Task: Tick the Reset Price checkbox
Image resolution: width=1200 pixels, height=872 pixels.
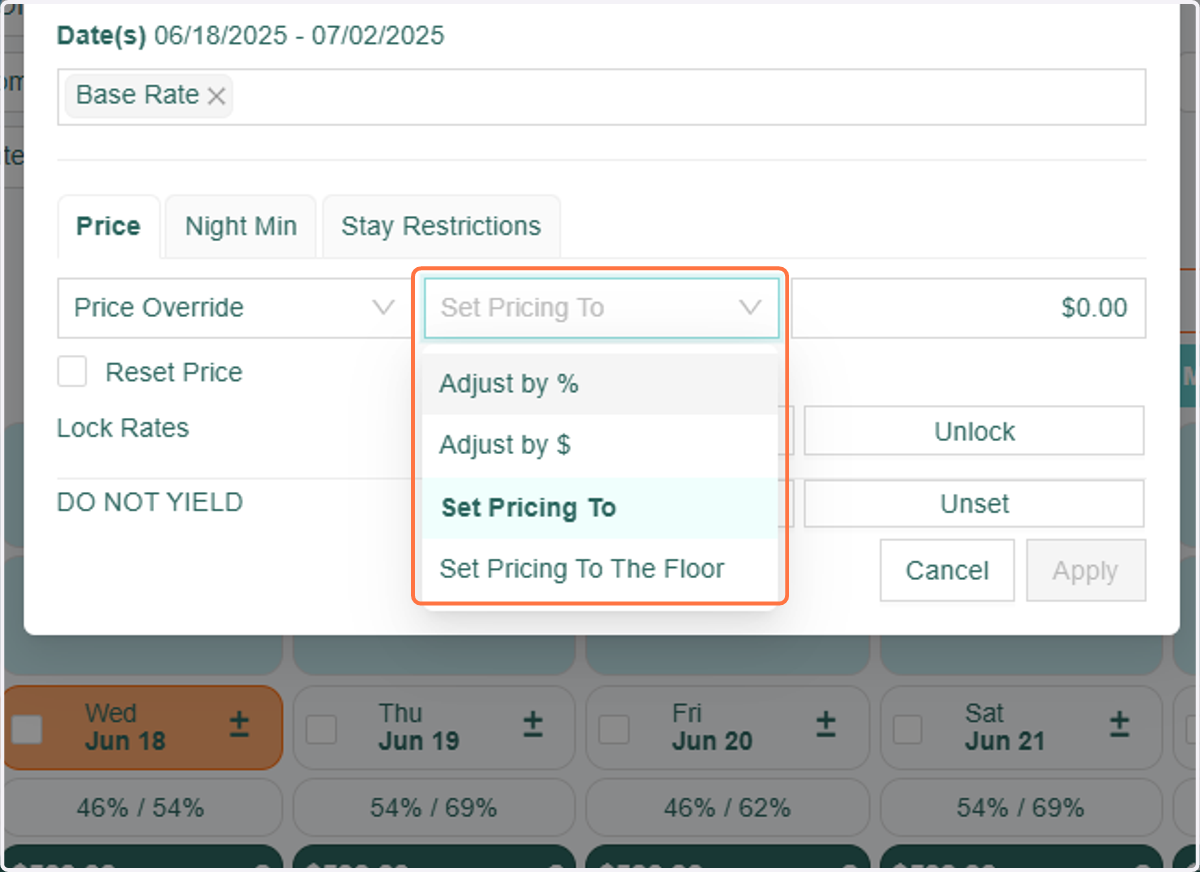Action: [72, 372]
